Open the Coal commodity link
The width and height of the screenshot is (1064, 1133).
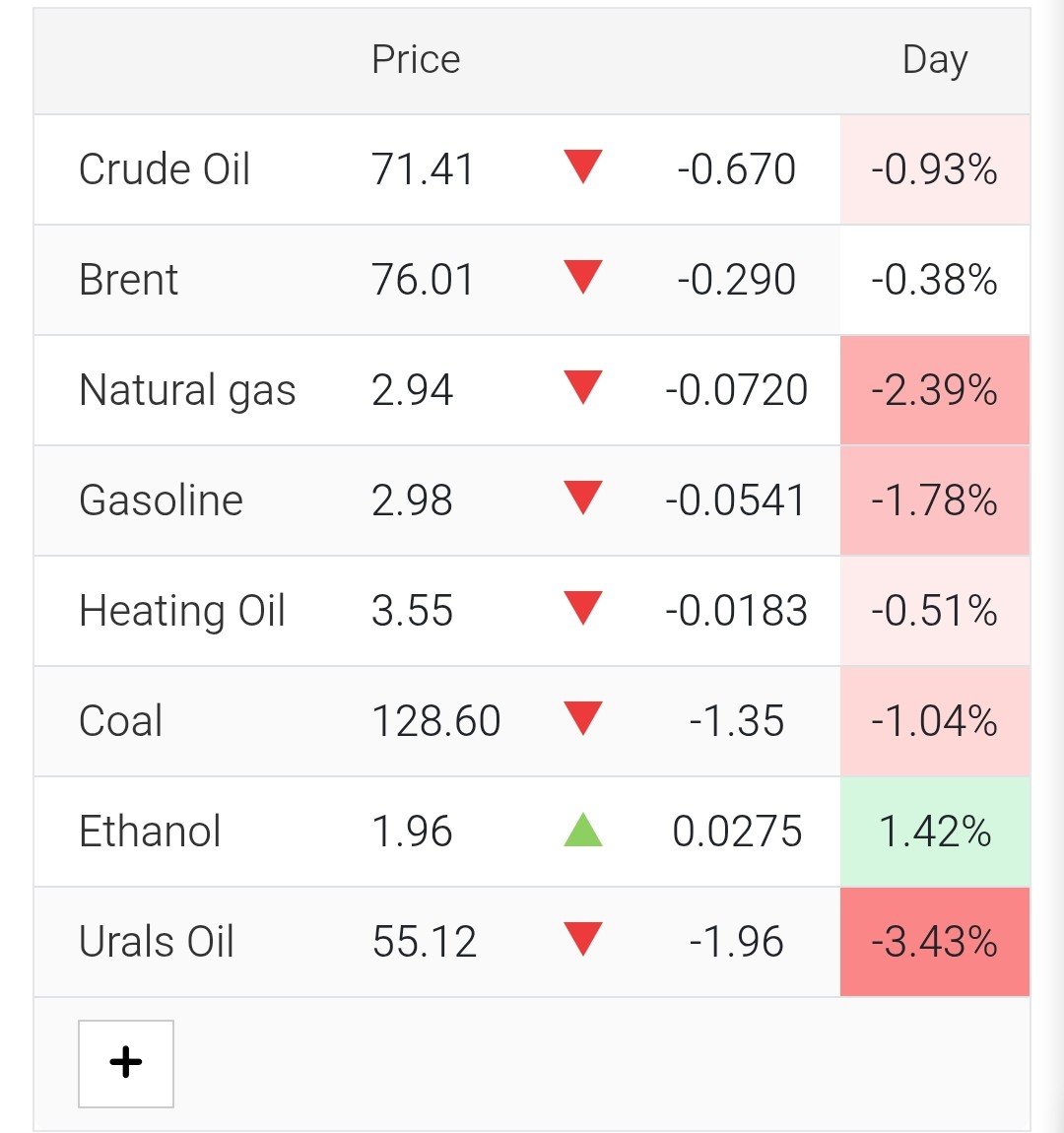[120, 721]
